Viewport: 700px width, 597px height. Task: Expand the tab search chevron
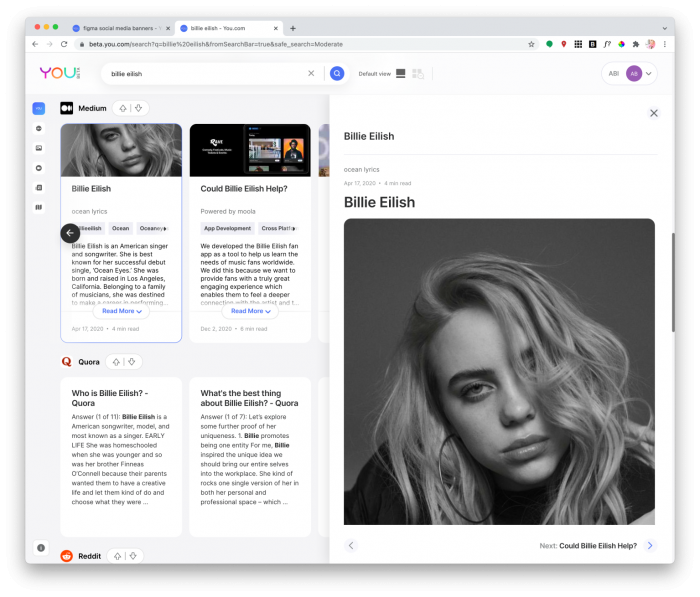pyautogui.click(x=665, y=28)
